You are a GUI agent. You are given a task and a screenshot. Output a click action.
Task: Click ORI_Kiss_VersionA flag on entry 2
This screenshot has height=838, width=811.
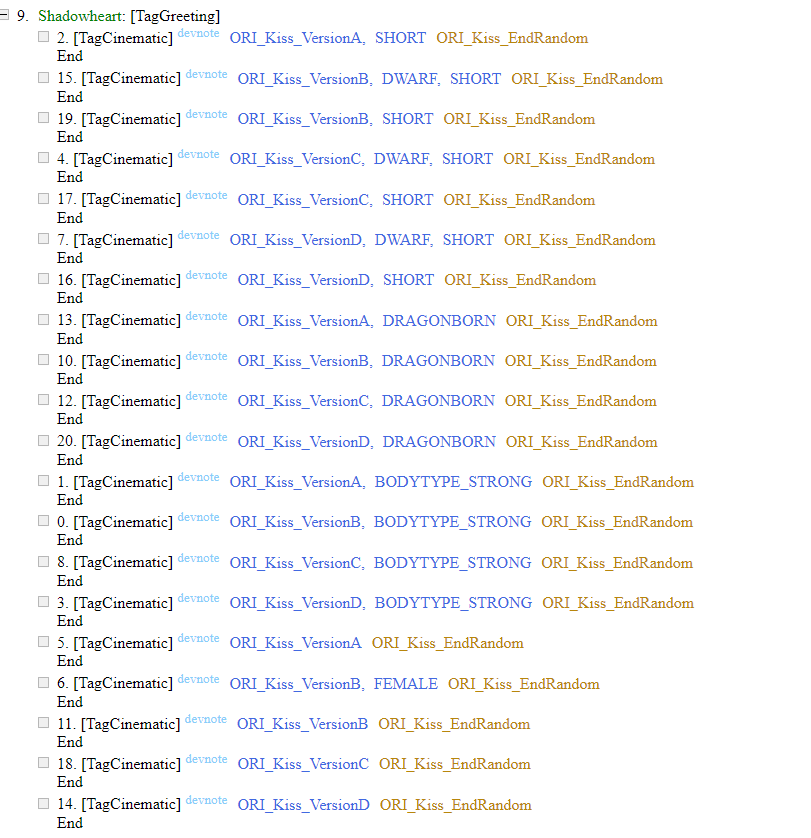click(x=296, y=38)
